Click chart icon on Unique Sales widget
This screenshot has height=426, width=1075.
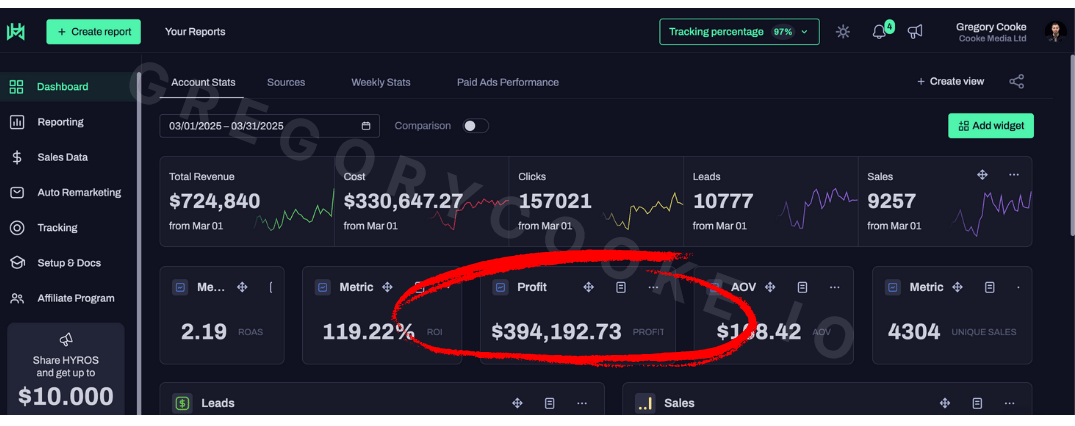pos(893,287)
